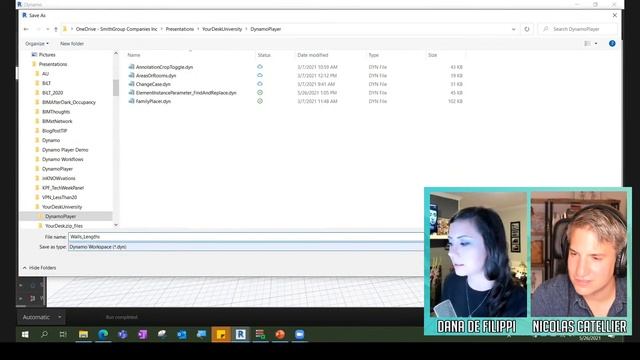
Task: Open Windows taskbar search
Action: [44, 334]
